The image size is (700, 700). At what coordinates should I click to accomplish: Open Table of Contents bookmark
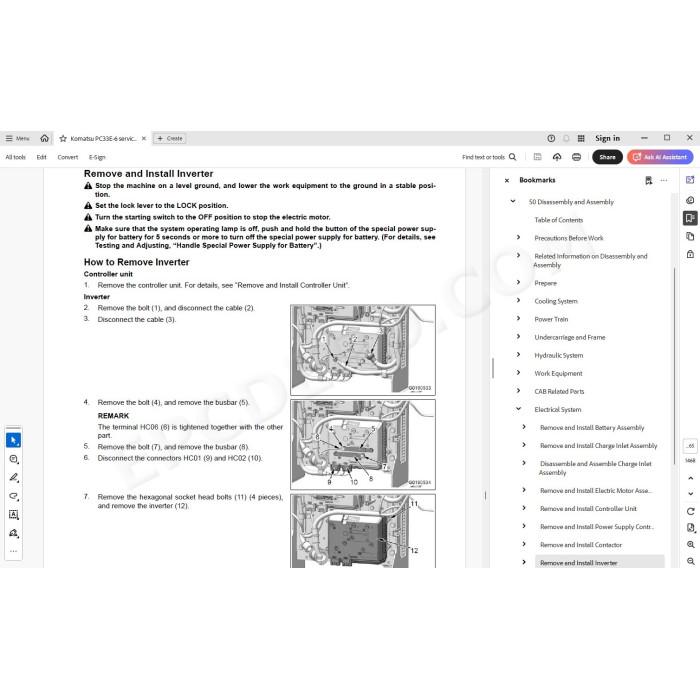coord(558,220)
